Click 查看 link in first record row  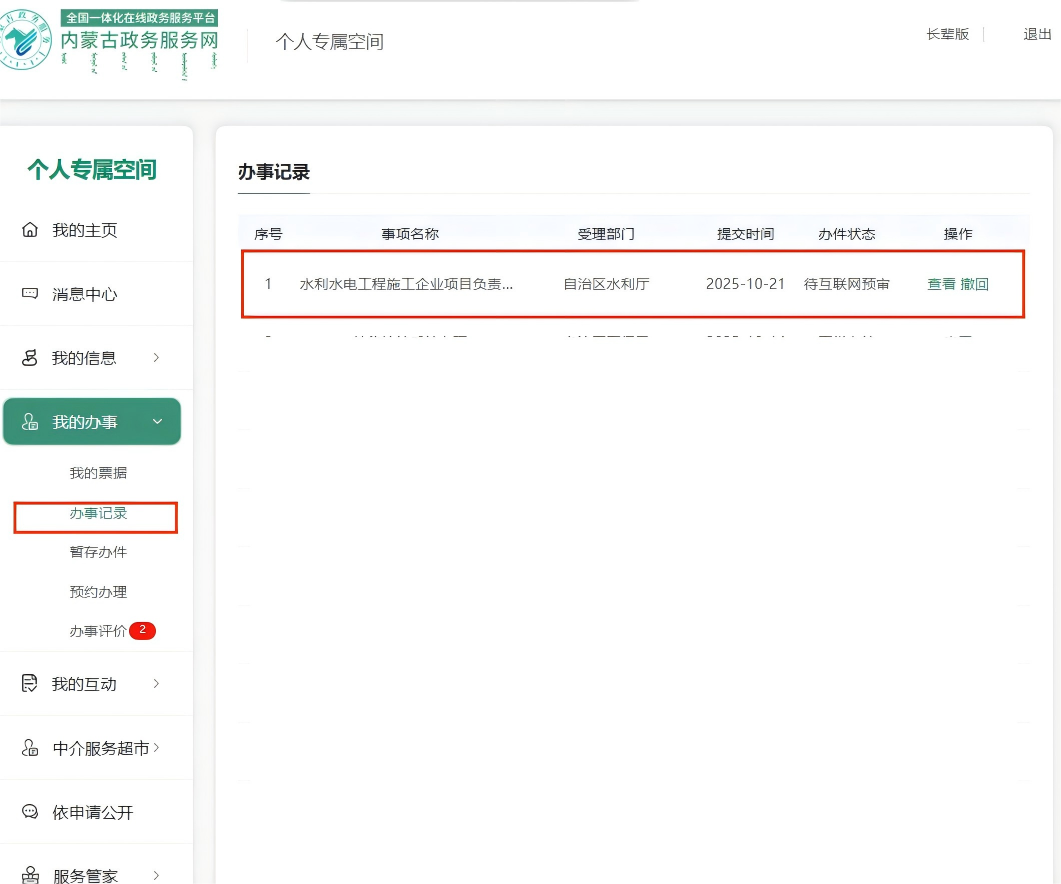[941, 284]
